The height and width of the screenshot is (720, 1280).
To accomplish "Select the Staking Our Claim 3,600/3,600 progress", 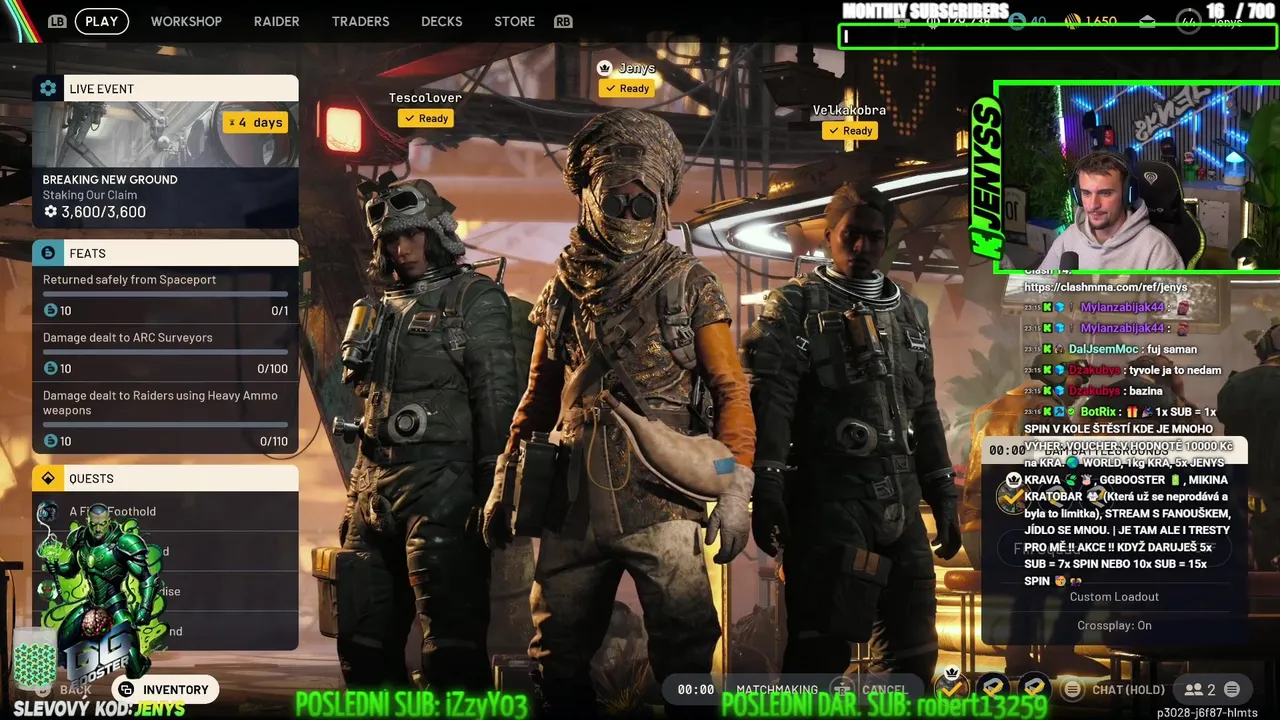I will tap(95, 212).
